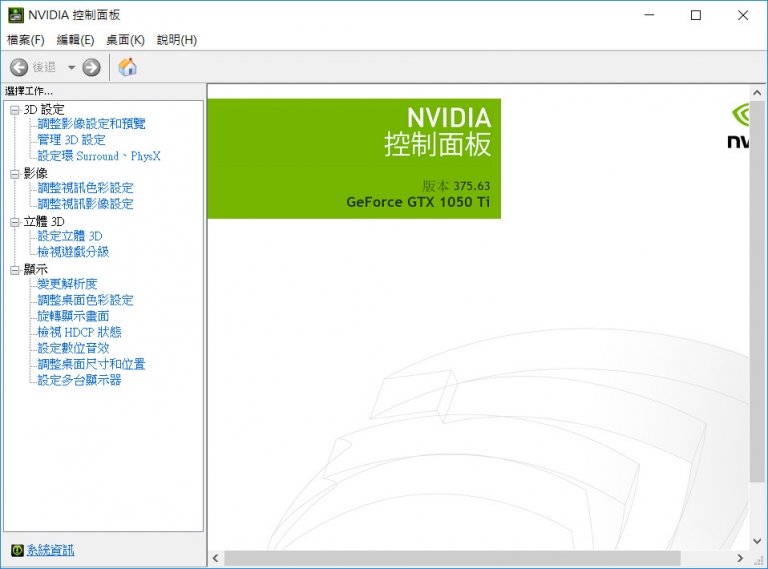
Task: Click the horizontal scrollbar right arrow
Action: (x=740, y=558)
